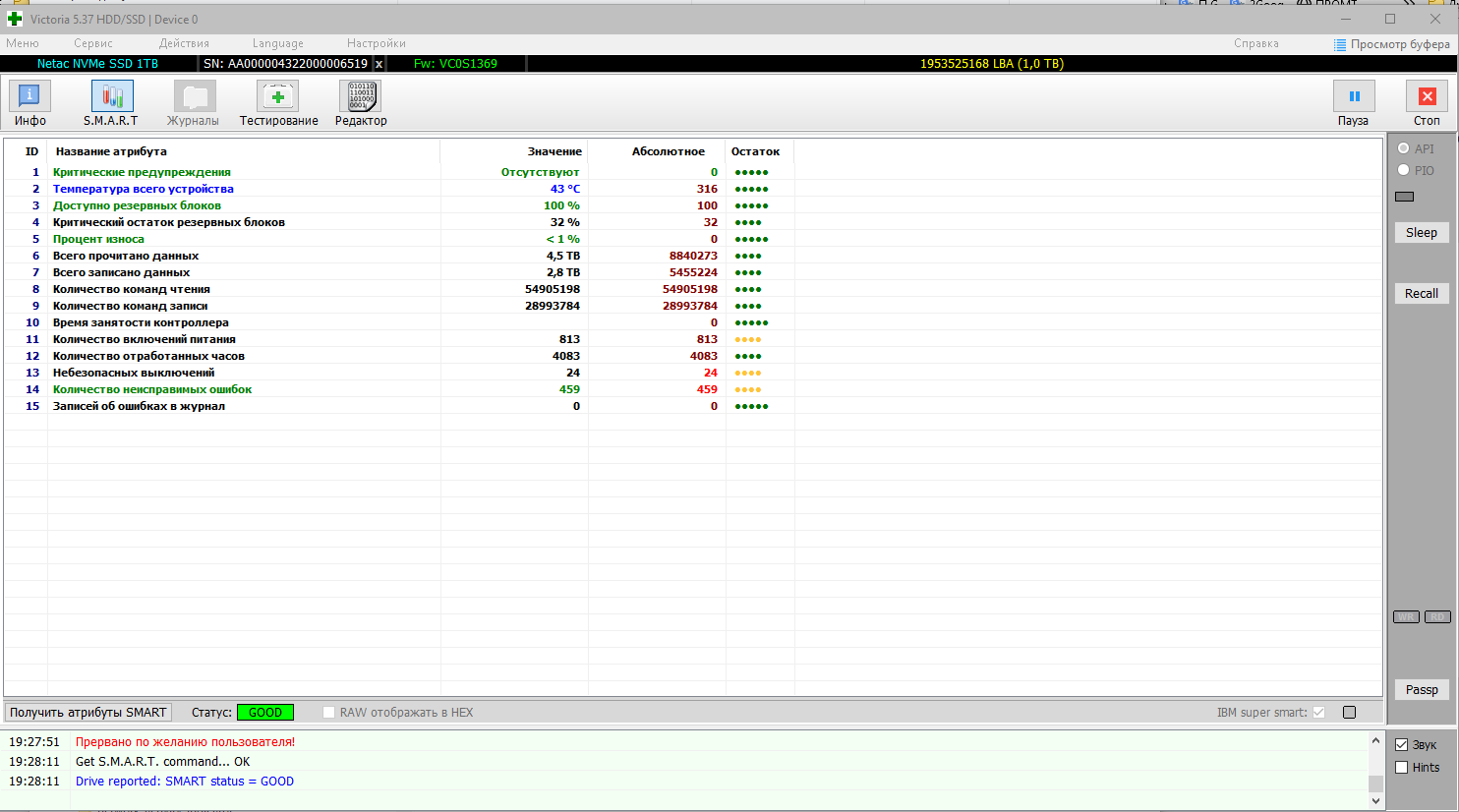Image resolution: width=1459 pixels, height=812 pixels.
Task: Click the small indicator below PIO
Action: pos(1405,197)
